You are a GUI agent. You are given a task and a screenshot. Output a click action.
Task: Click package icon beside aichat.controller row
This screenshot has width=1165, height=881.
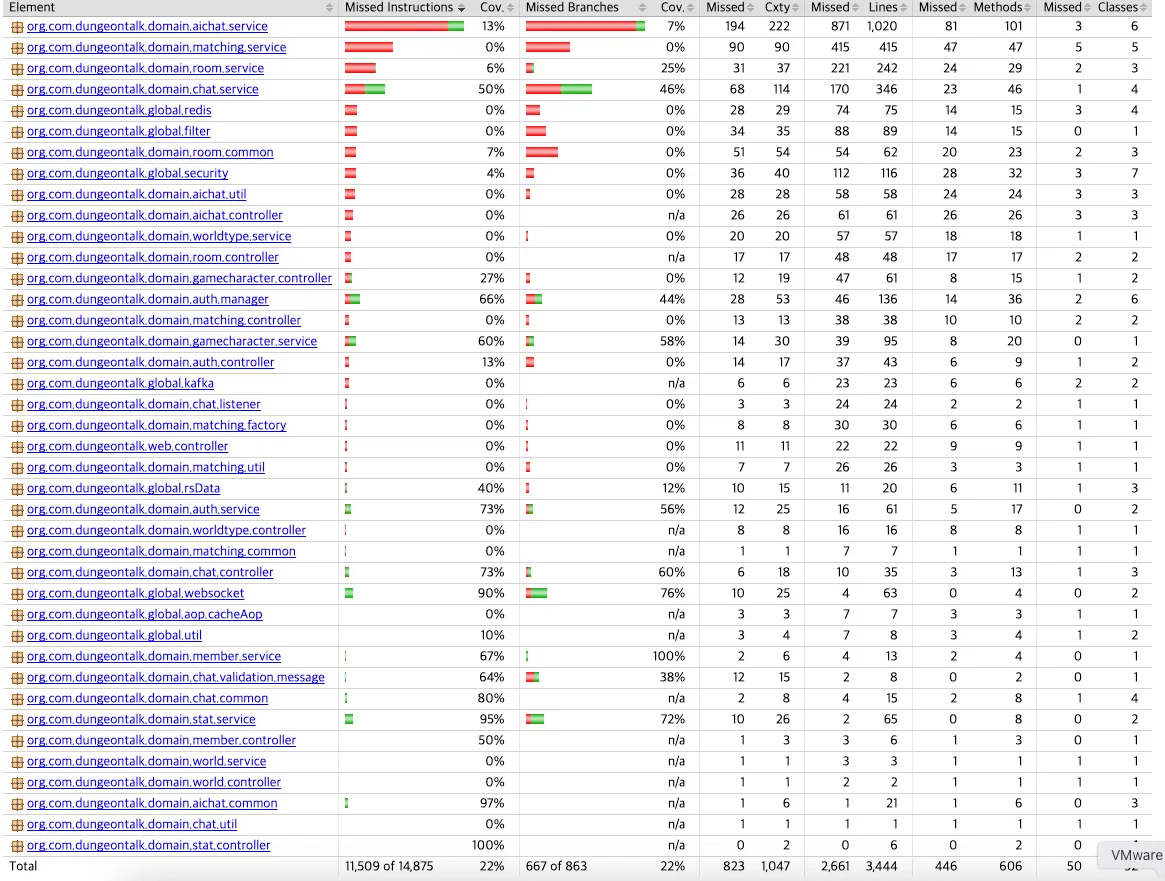coord(17,215)
